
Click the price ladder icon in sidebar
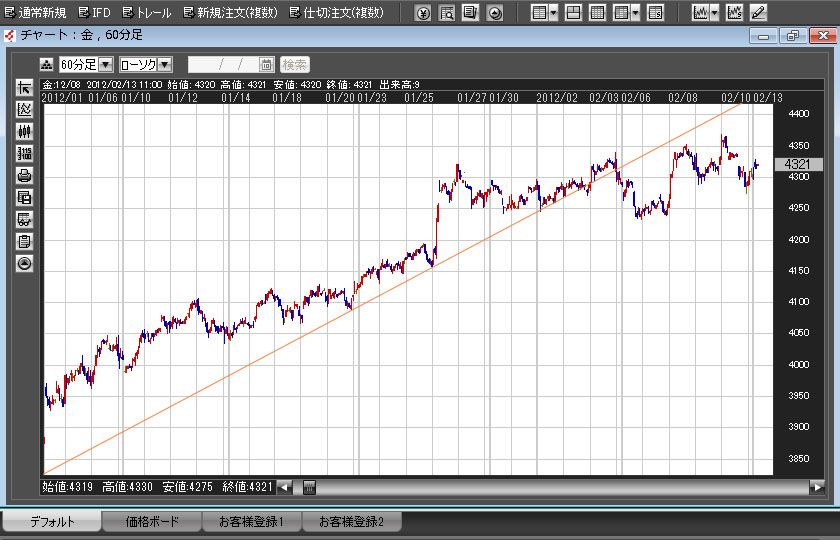point(25,153)
